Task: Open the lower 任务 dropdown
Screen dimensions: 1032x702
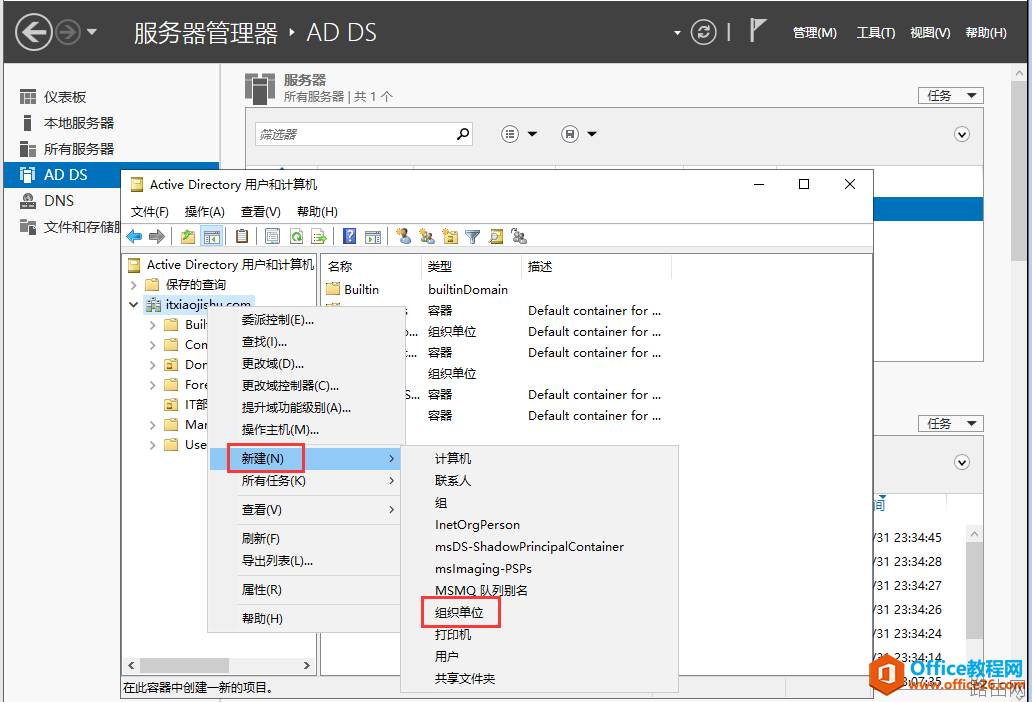Action: (950, 424)
